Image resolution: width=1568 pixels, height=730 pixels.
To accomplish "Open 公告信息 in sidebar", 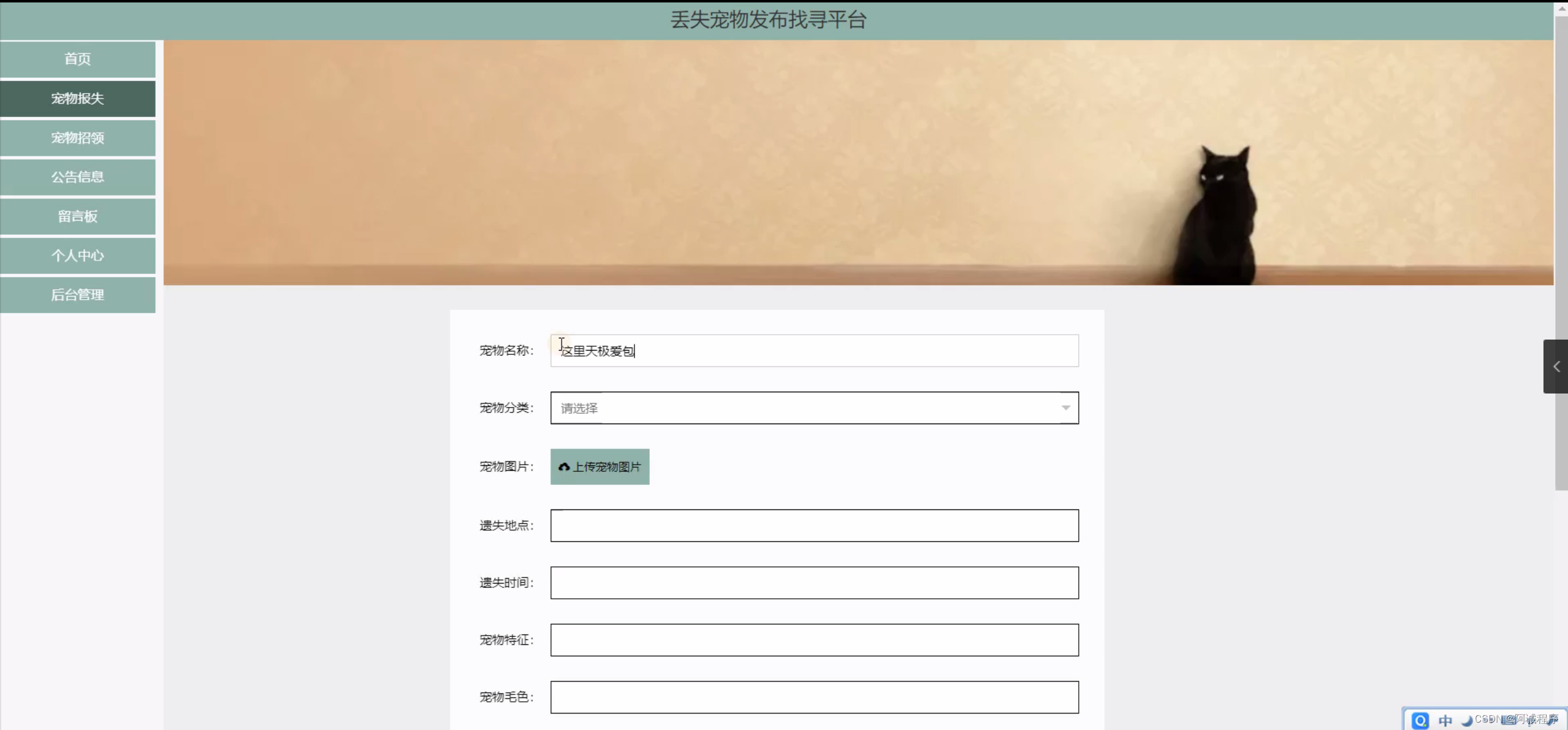I will pos(78,177).
